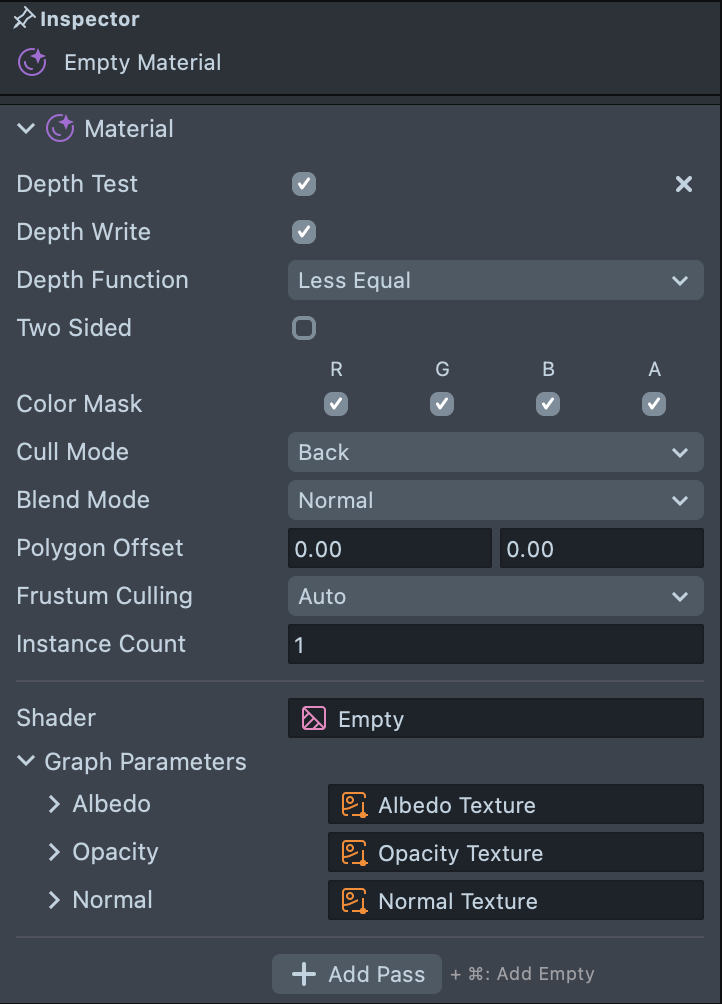This screenshot has width=722, height=1004.
Task: Click the pin icon beside Inspector
Action: (24, 19)
